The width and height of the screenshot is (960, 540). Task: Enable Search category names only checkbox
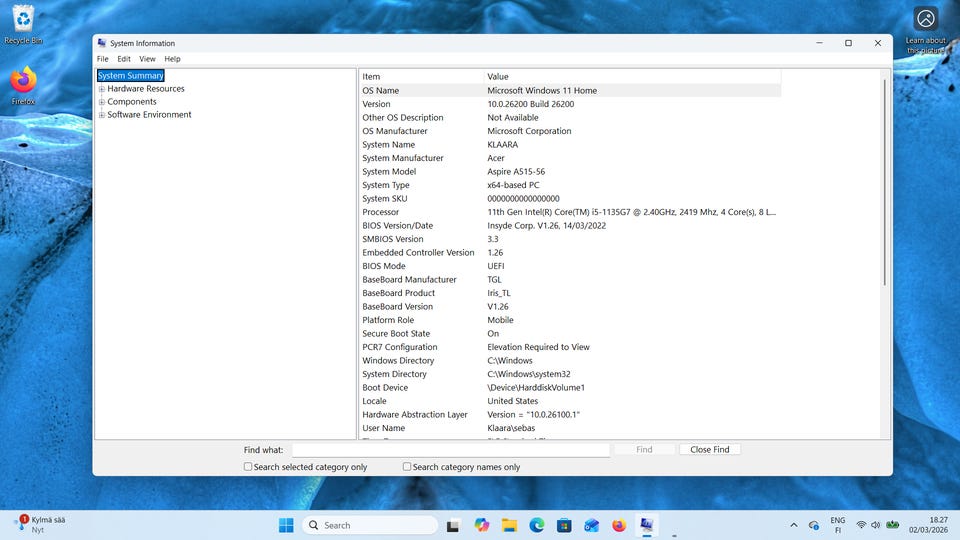click(407, 467)
